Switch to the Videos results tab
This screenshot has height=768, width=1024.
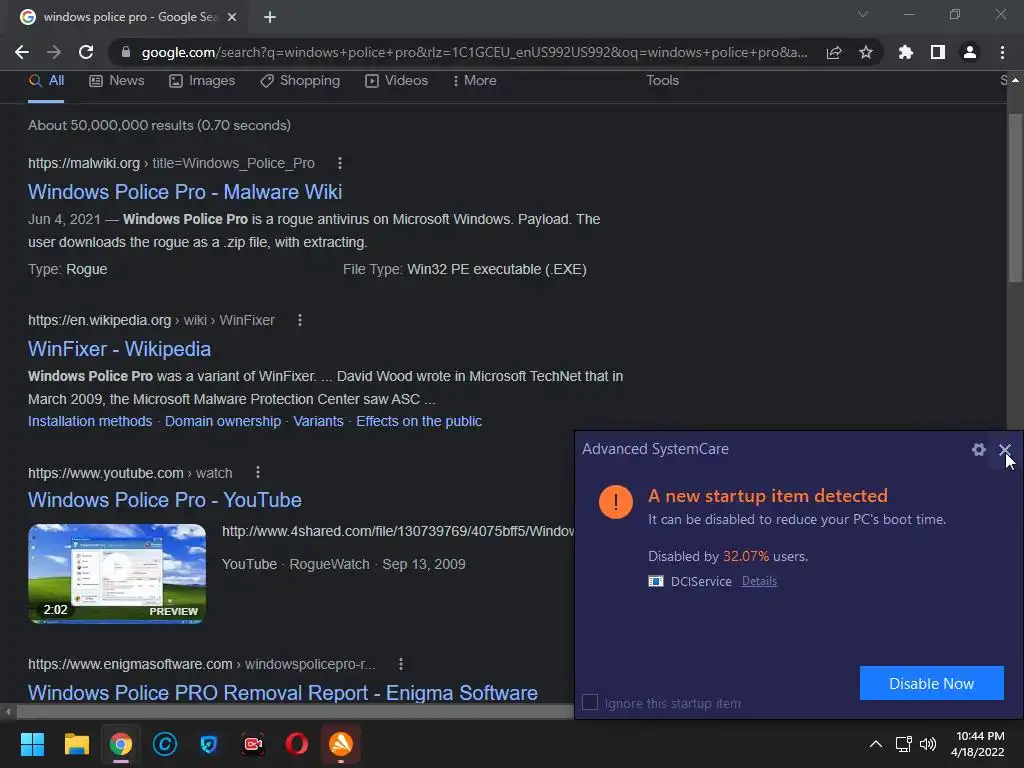tap(396, 81)
